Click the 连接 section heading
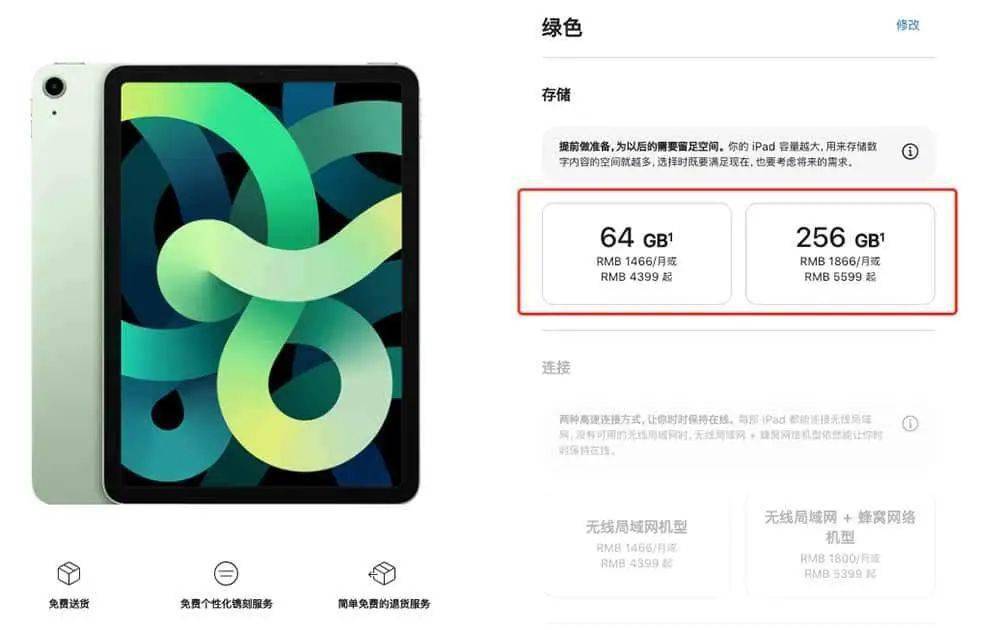Screen dimensions: 1000x630 [556, 367]
